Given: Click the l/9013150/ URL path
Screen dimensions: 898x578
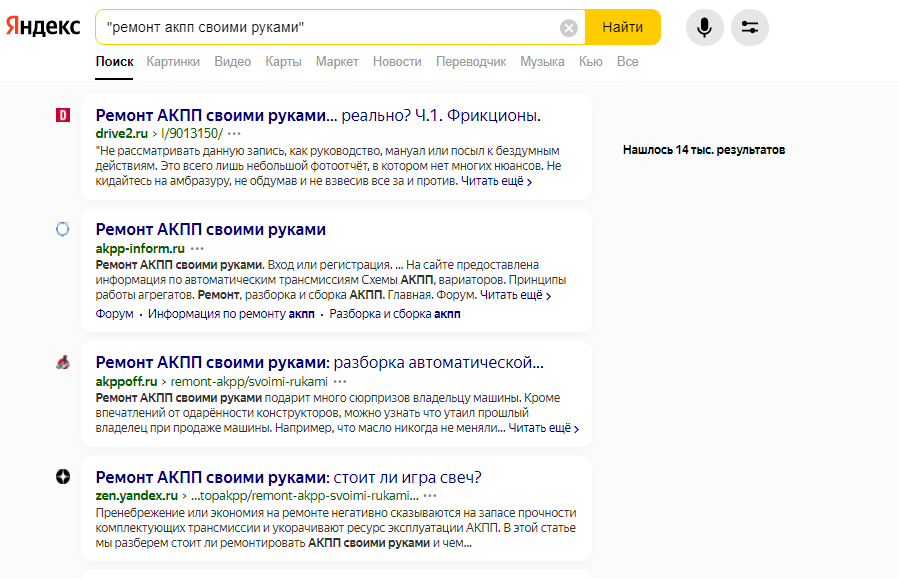Looking at the screenshot, I should click(x=192, y=133).
